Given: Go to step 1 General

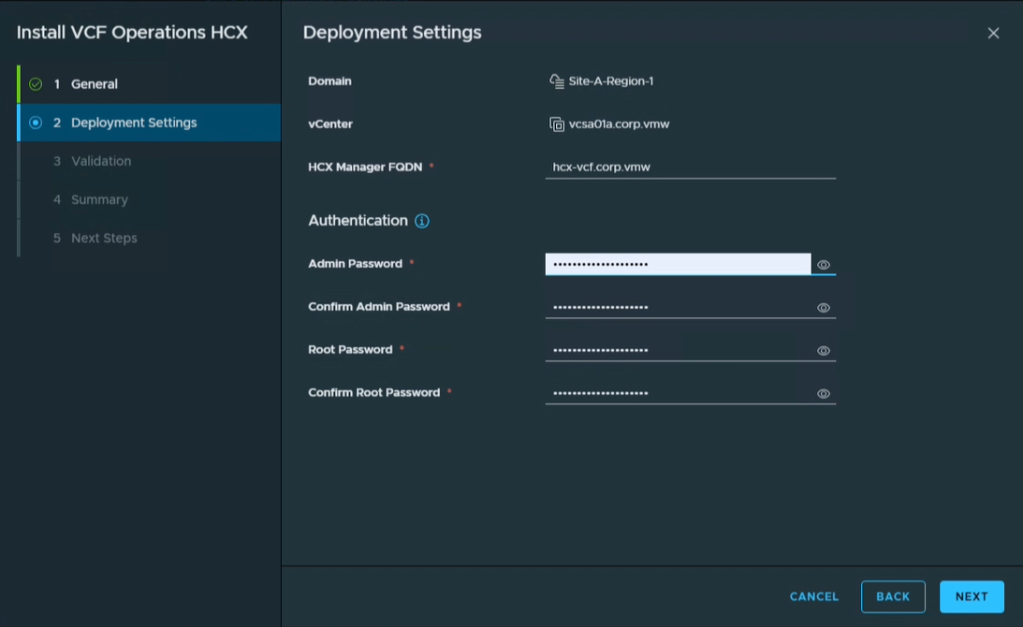Looking at the screenshot, I should pos(150,84).
